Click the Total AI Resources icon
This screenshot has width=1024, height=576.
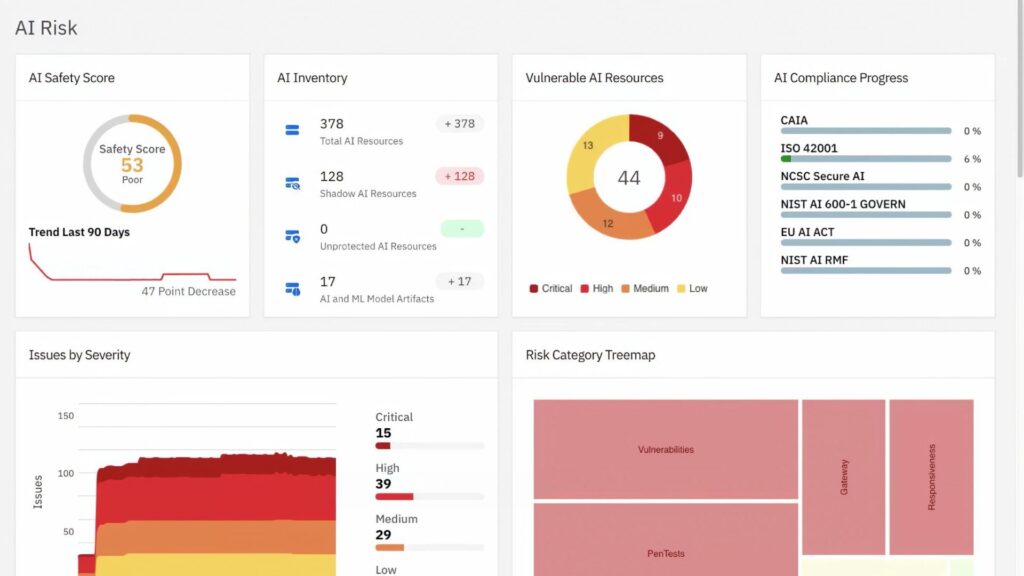[x=293, y=130]
